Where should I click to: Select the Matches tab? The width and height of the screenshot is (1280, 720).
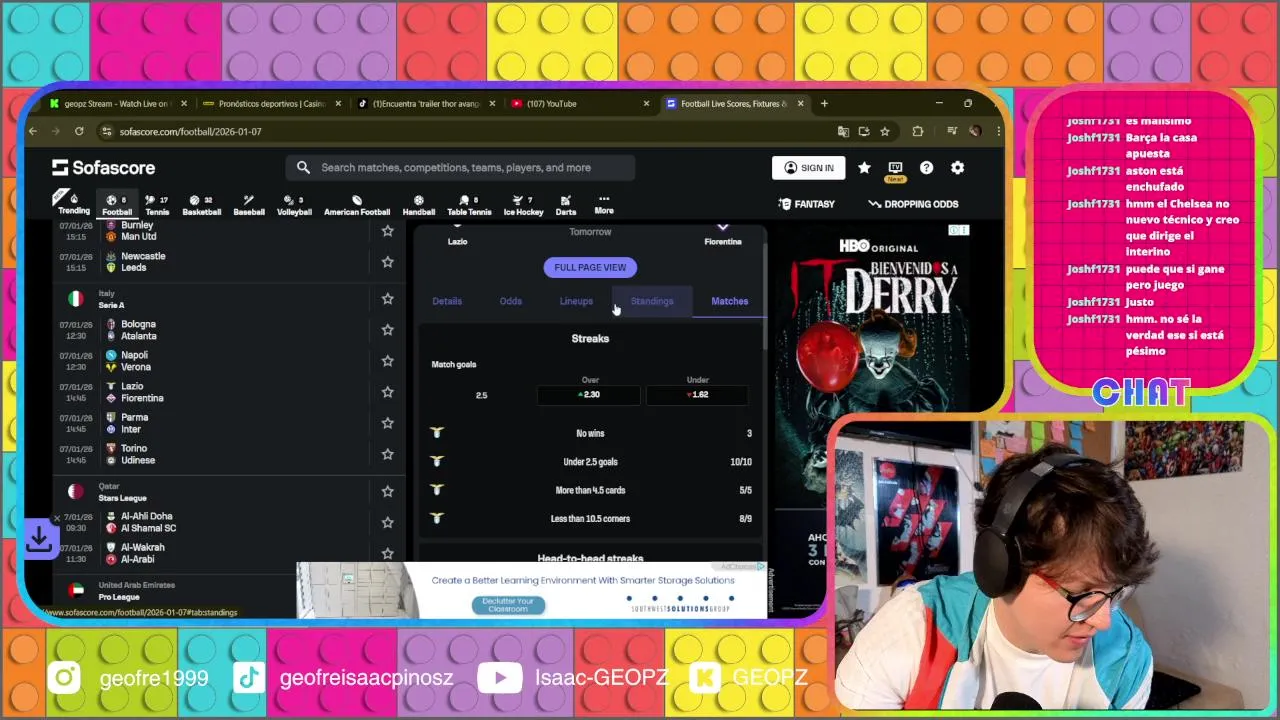pos(729,301)
